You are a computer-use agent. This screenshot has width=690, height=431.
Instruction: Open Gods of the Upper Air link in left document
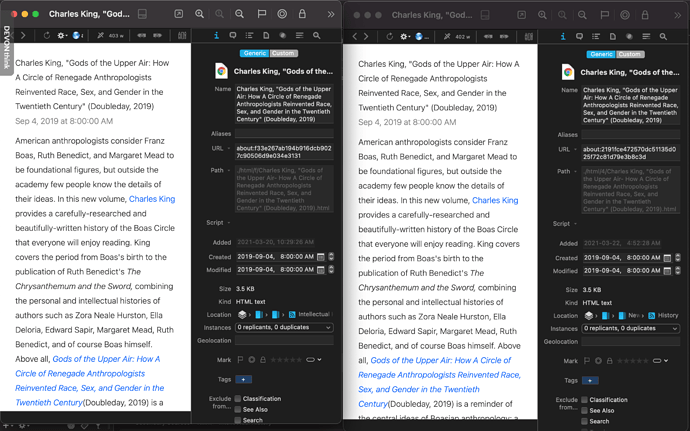(x=90, y=381)
